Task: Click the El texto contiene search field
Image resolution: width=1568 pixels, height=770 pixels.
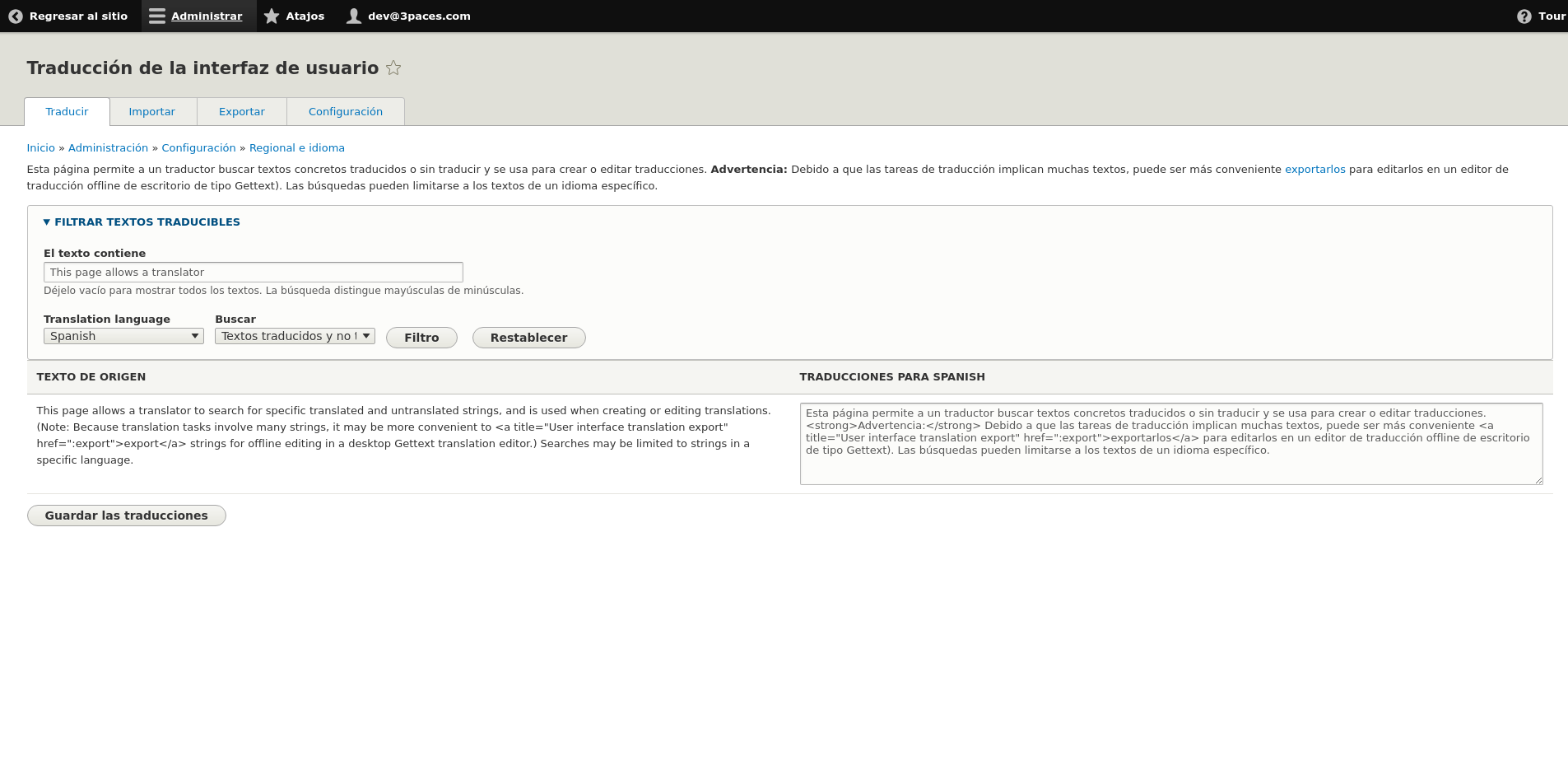Action: (253, 272)
